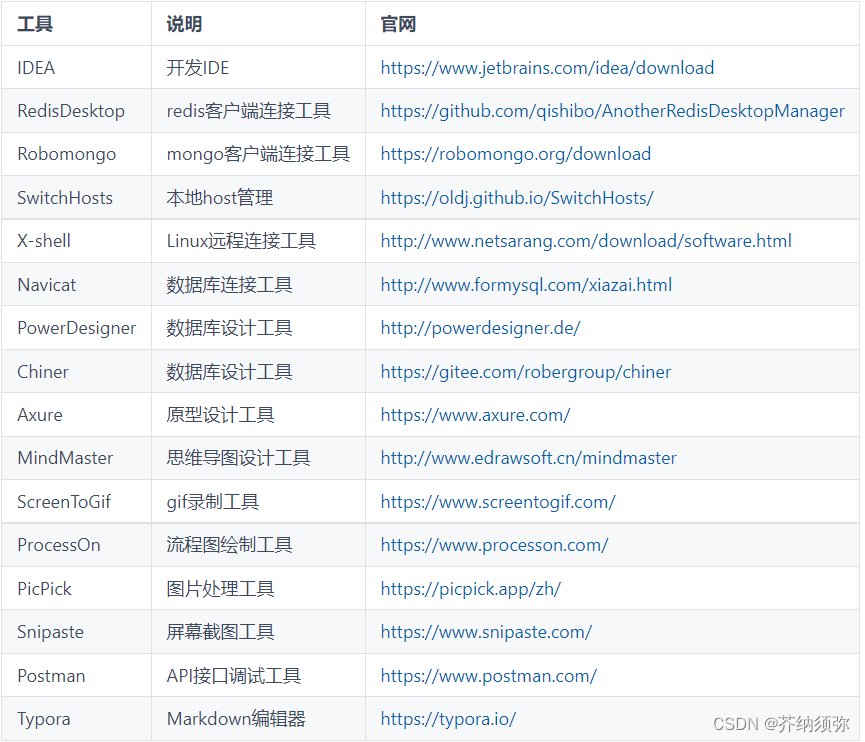Screen dimensions: 865x742
Task: Open the edrawsoft.cn mindmaster link
Action: coord(528,458)
